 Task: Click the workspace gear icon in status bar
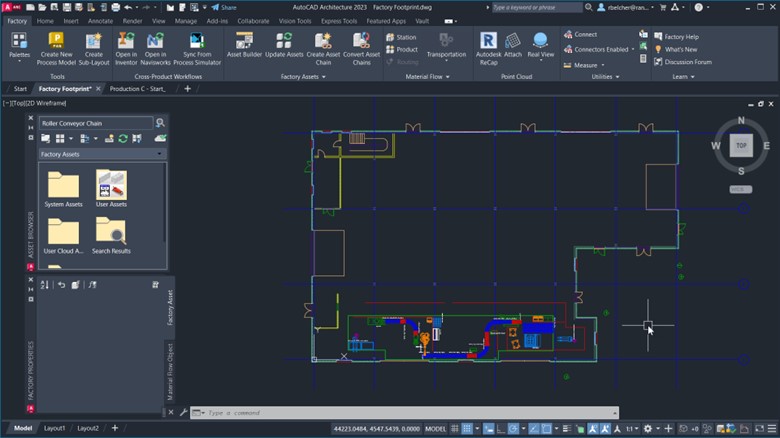[648, 429]
